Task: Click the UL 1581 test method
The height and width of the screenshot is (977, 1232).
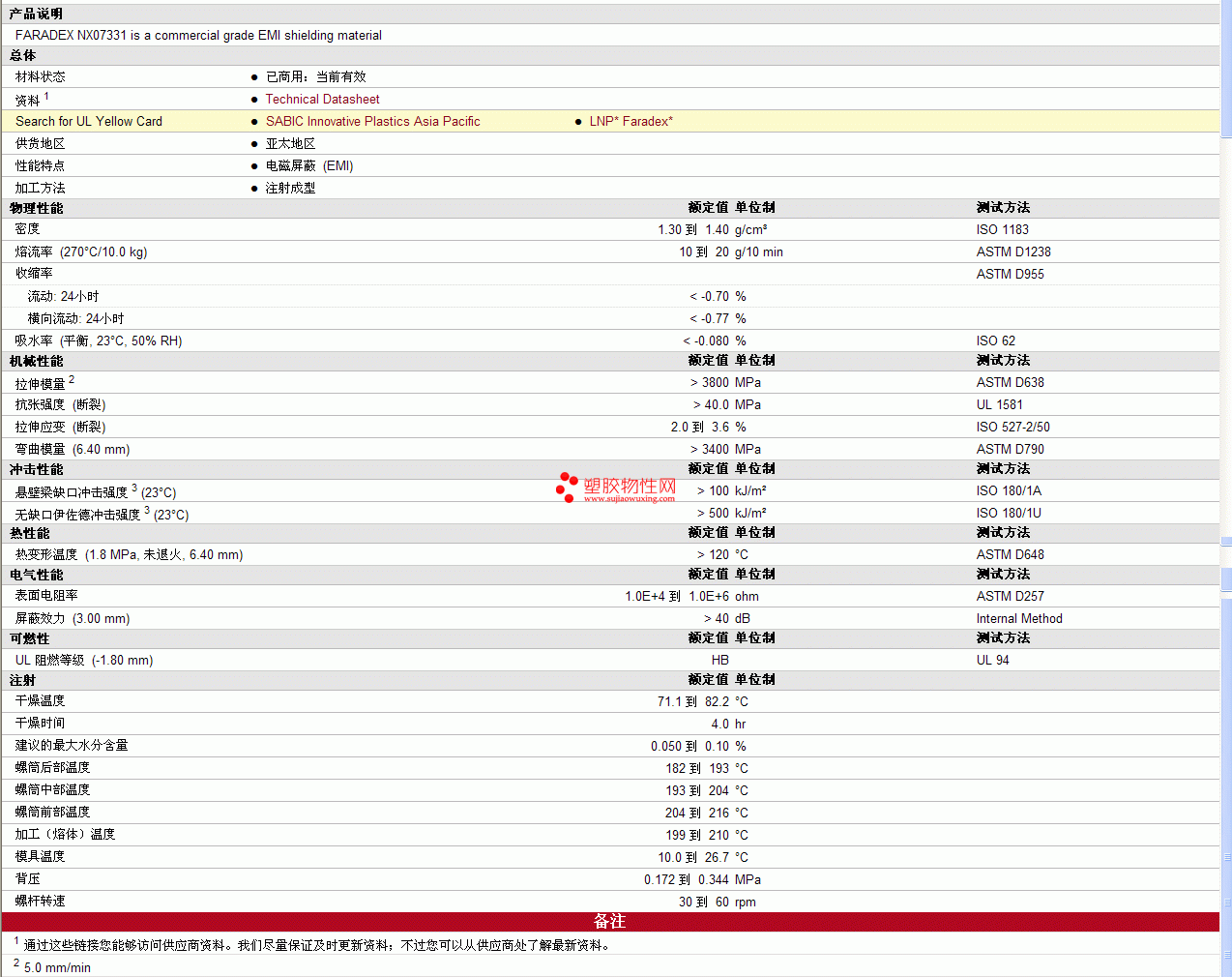Action: 999,404
